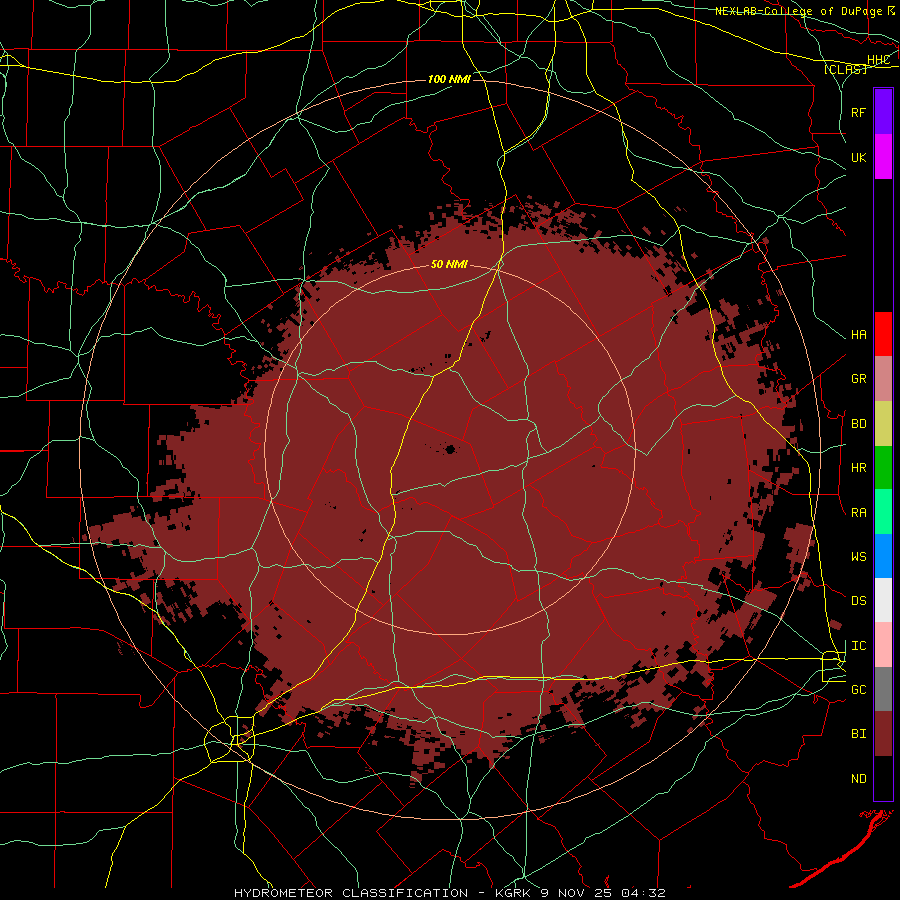Click the blue WS legend swatch
The image size is (900, 900).
click(883, 556)
